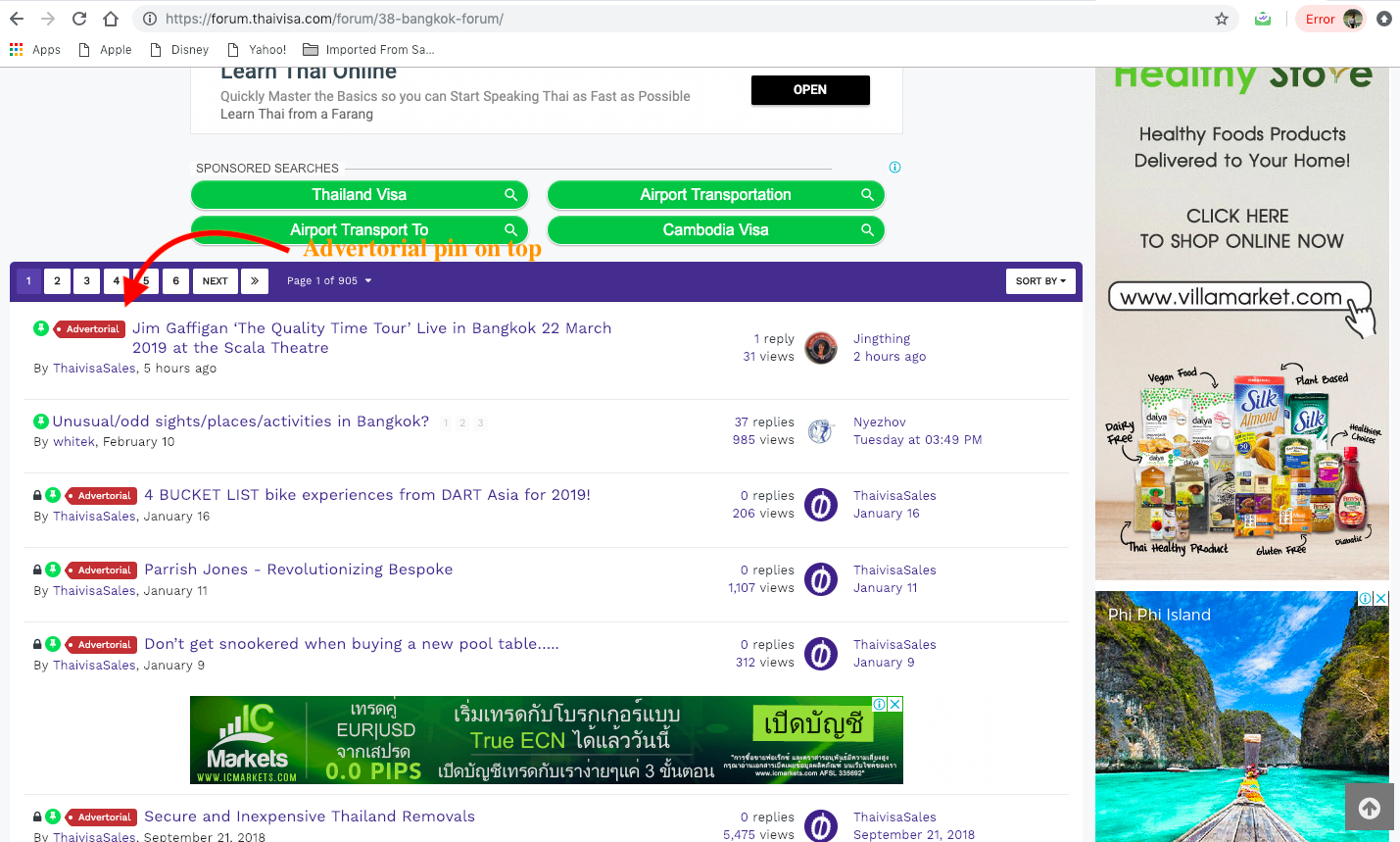The height and width of the screenshot is (842, 1400).
Task: Open the Apple bookmark
Action: [x=106, y=50]
